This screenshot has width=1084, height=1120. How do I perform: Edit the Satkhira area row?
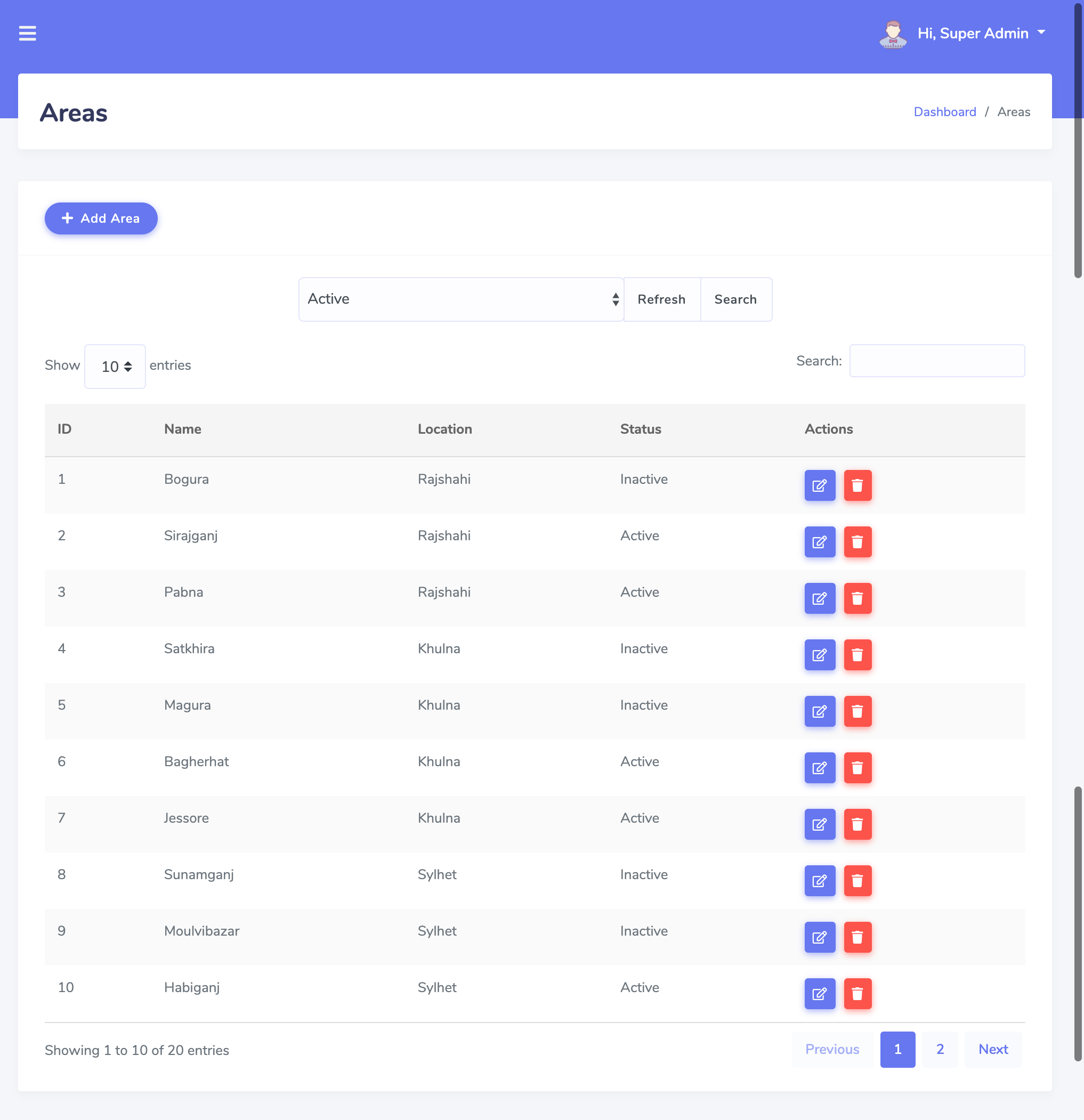click(820, 655)
